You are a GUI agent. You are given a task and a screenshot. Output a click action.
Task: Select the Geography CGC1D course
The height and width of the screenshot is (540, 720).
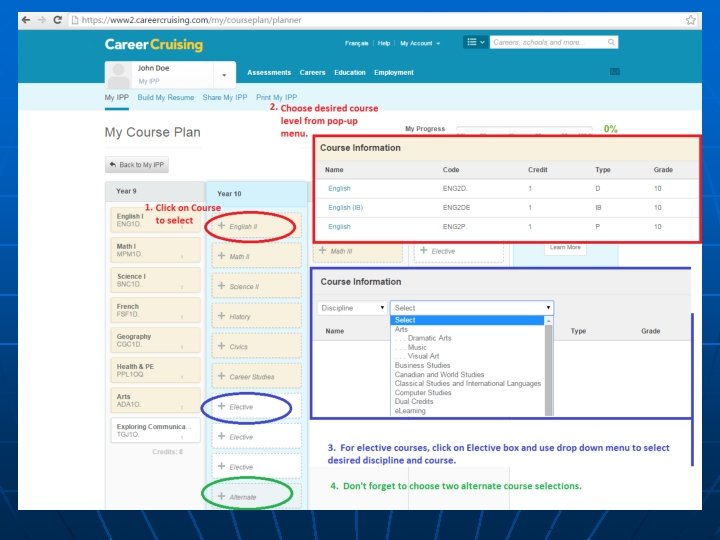pyautogui.click(x=156, y=340)
